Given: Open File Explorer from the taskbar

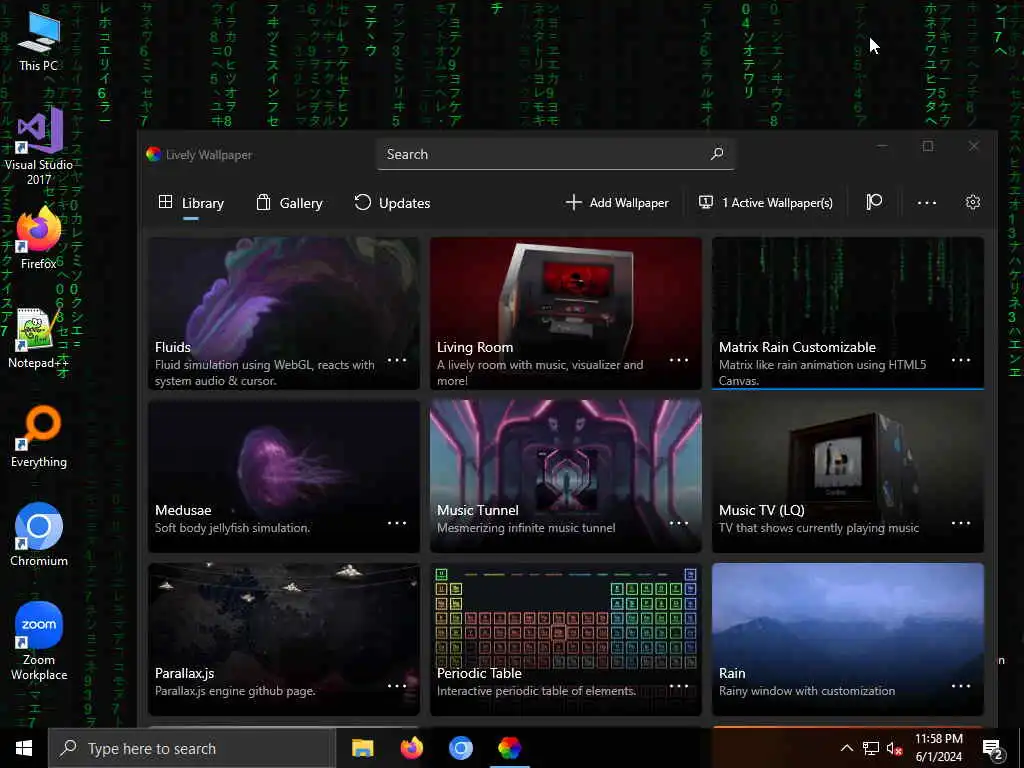Looking at the screenshot, I should 362,748.
